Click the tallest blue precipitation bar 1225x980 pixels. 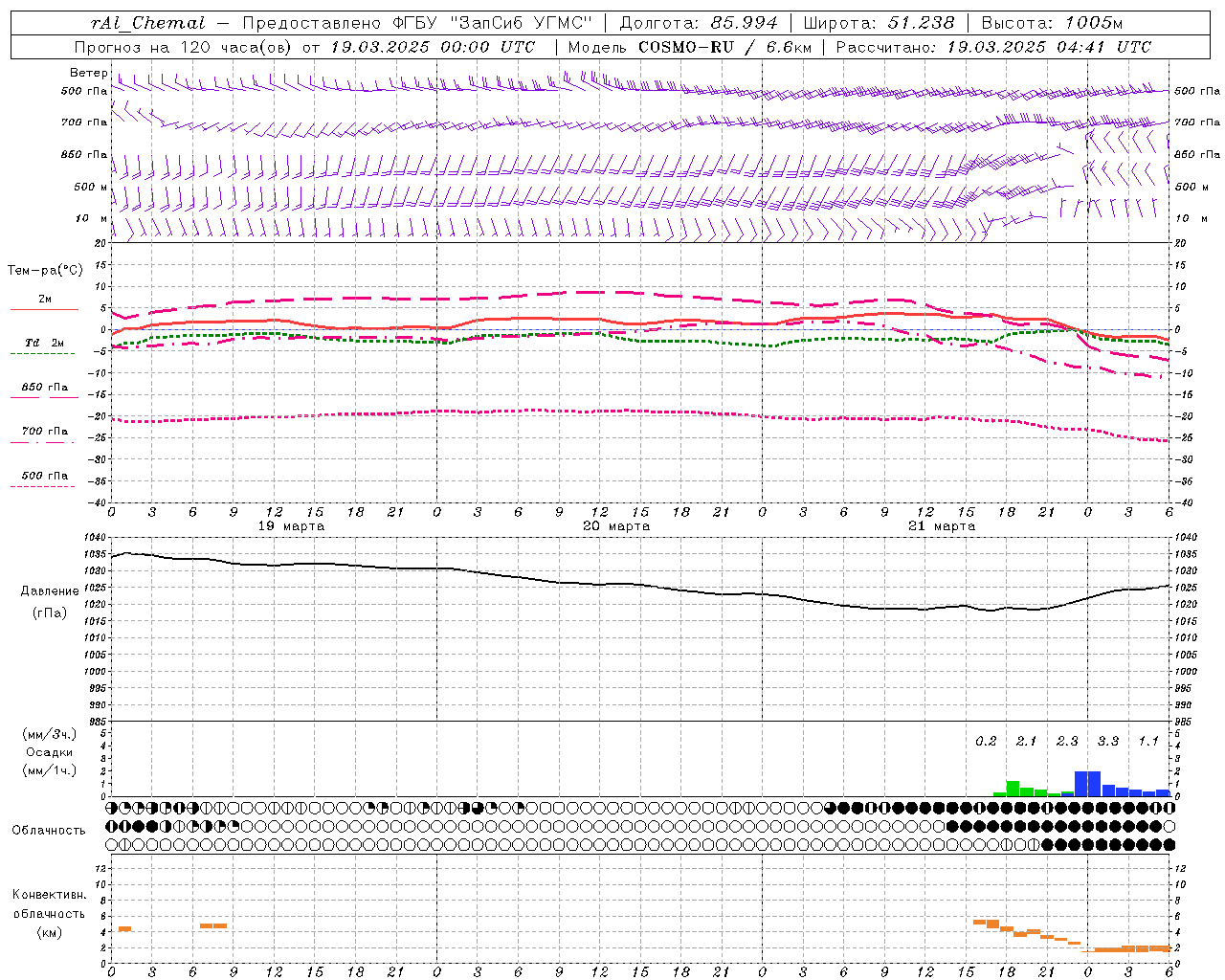[x=1088, y=784]
